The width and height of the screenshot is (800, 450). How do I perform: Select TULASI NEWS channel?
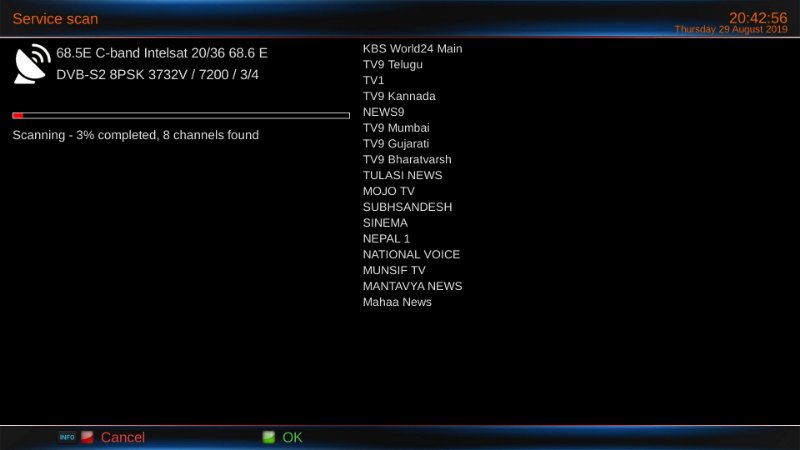[402, 175]
